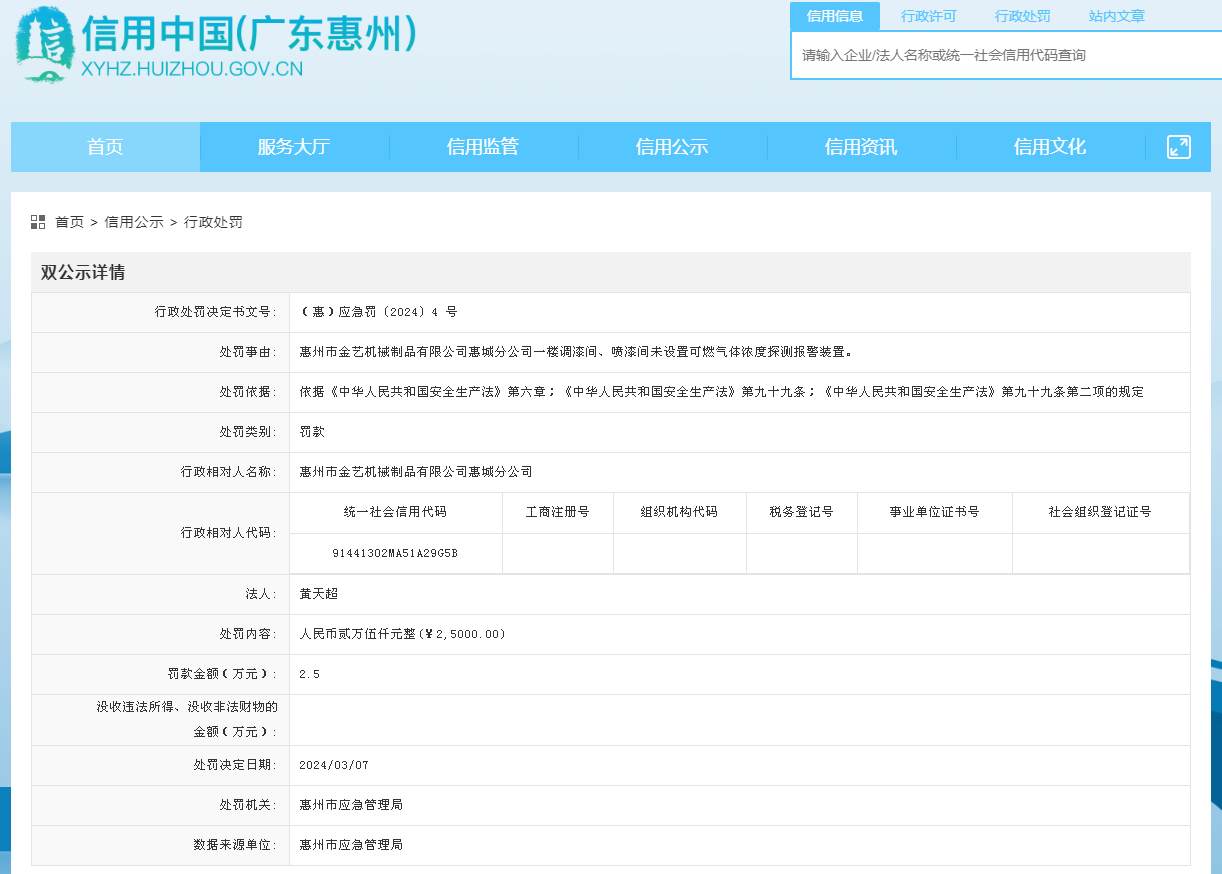Click the 社会组织登记证号 column header

pyautogui.click(x=1101, y=512)
